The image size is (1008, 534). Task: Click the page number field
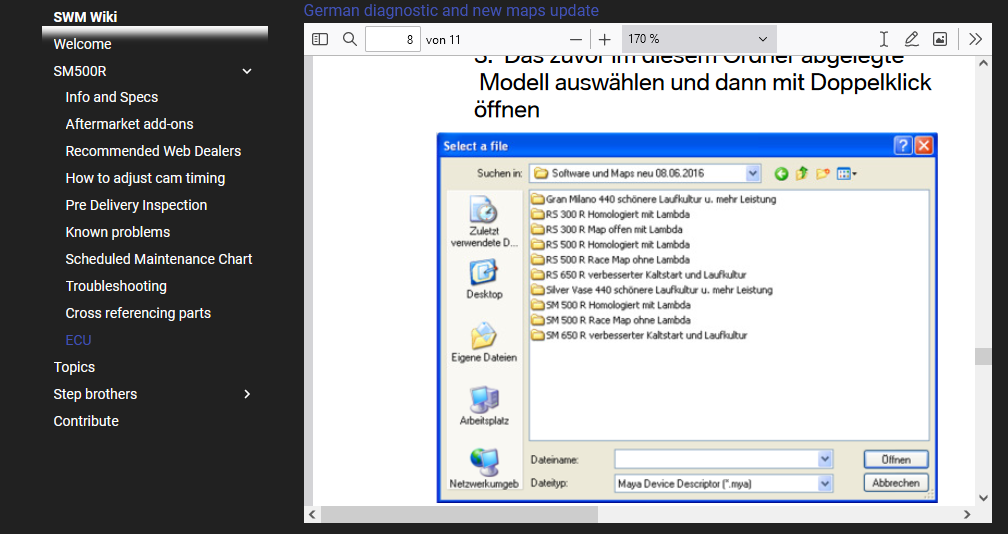click(392, 39)
